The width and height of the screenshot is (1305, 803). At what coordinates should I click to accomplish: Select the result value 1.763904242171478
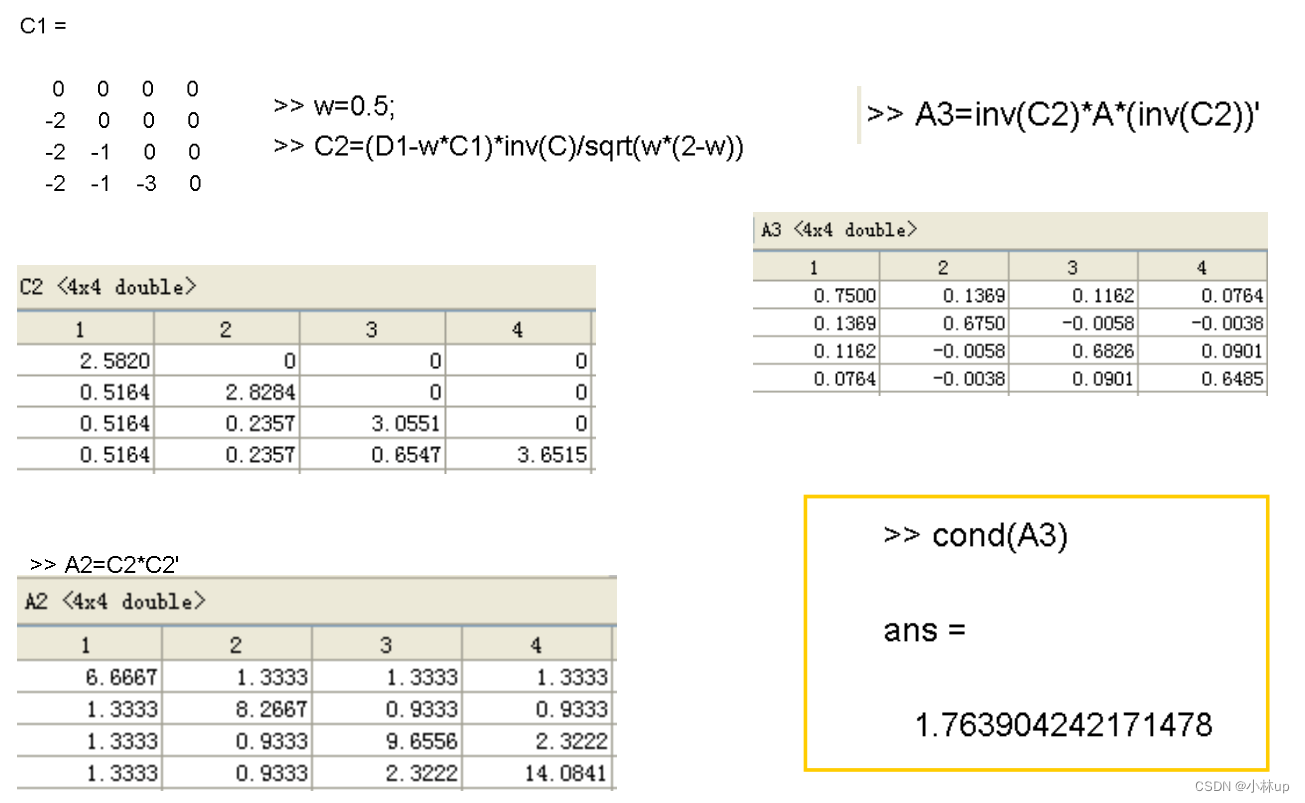click(x=1063, y=724)
